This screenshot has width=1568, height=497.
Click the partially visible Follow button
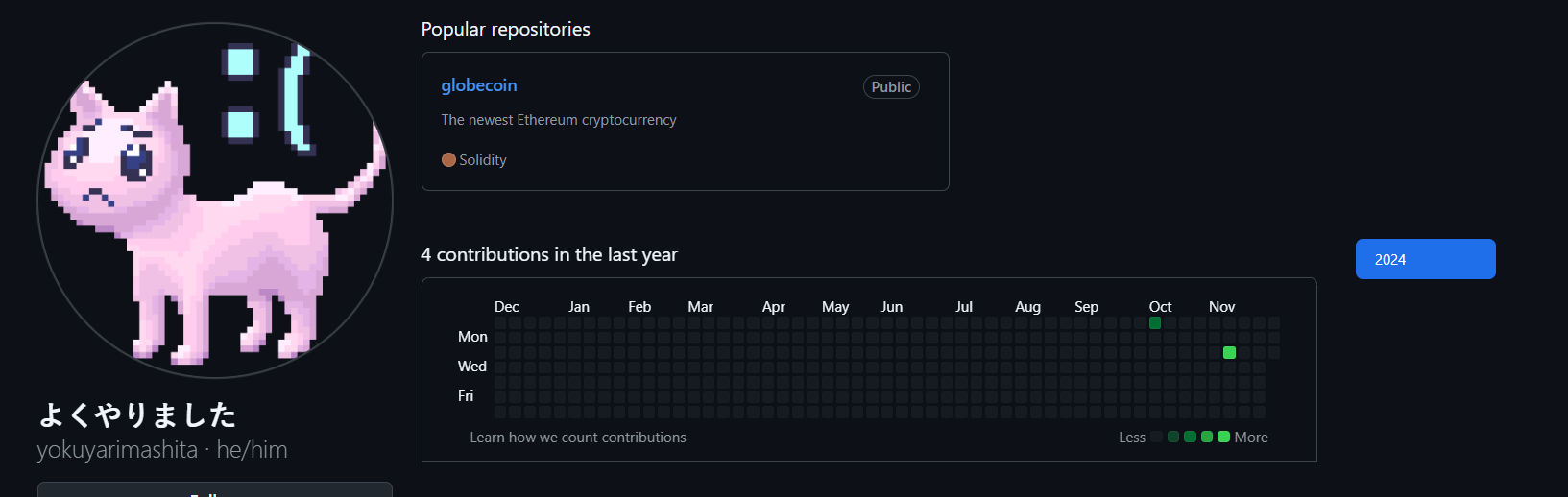coord(215,490)
